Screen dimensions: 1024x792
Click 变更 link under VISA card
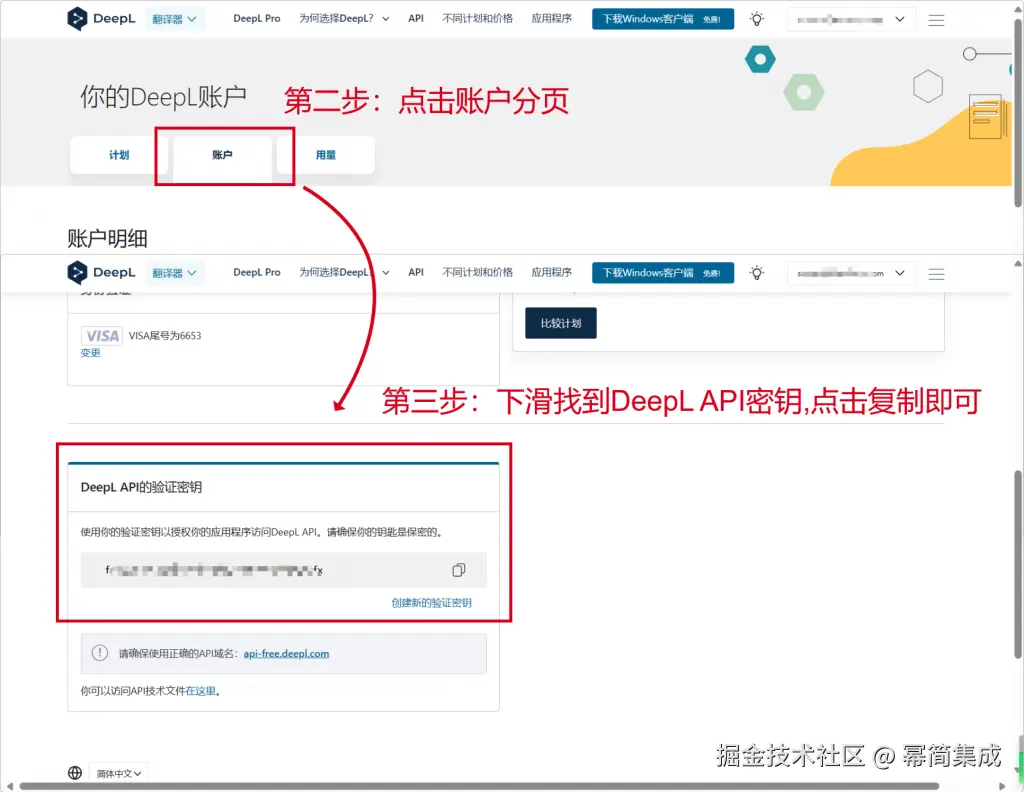[x=90, y=353]
